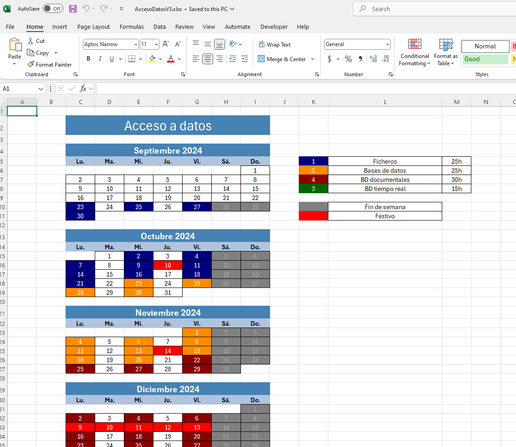This screenshot has height=447, width=516.
Task: Click Decrease Decimal icon
Action: [386, 59]
